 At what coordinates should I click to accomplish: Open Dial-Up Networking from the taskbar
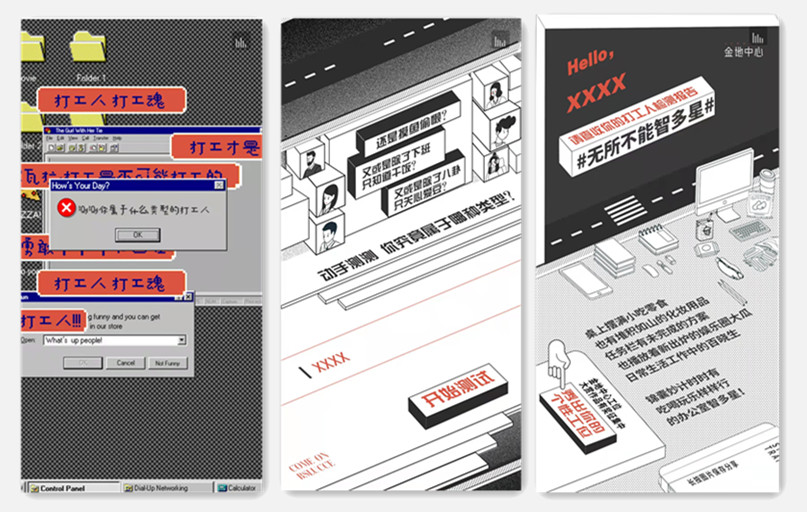point(167,488)
